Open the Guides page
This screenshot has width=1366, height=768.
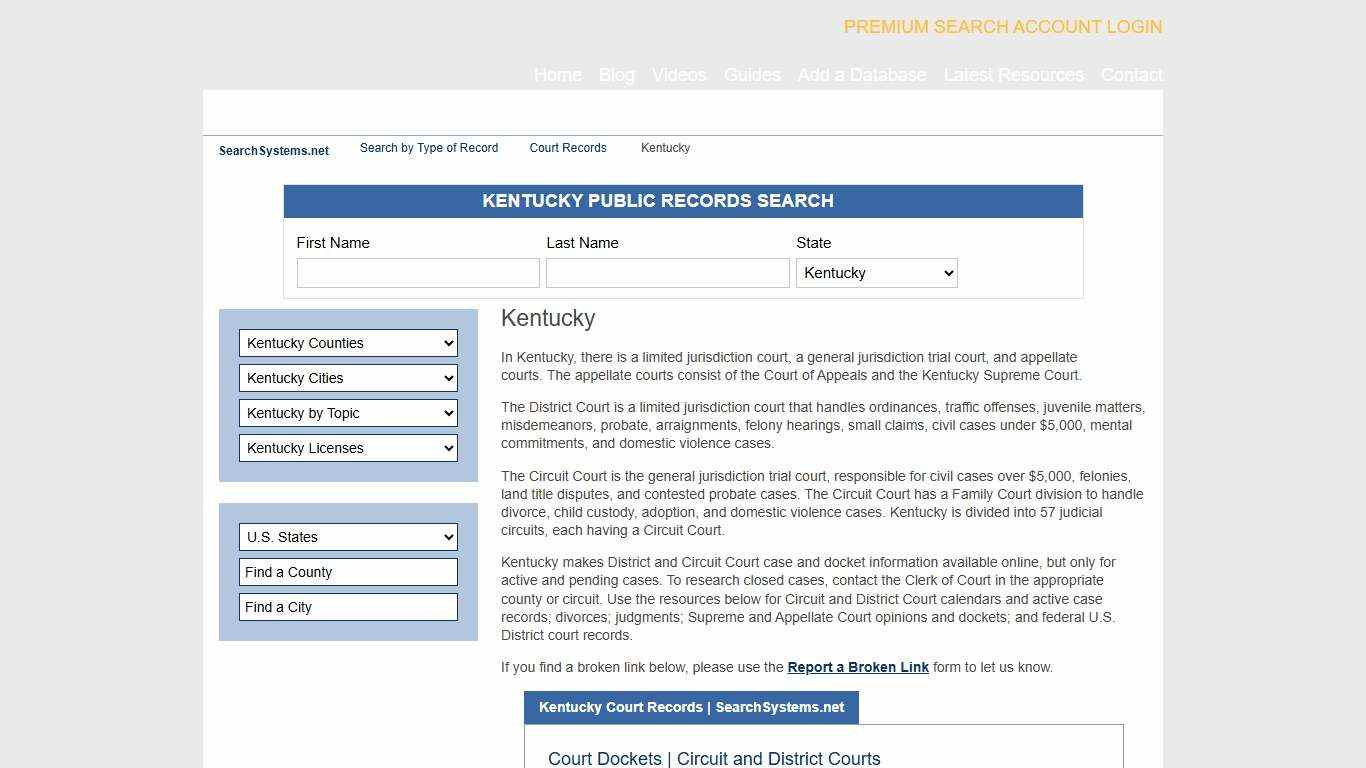click(752, 75)
